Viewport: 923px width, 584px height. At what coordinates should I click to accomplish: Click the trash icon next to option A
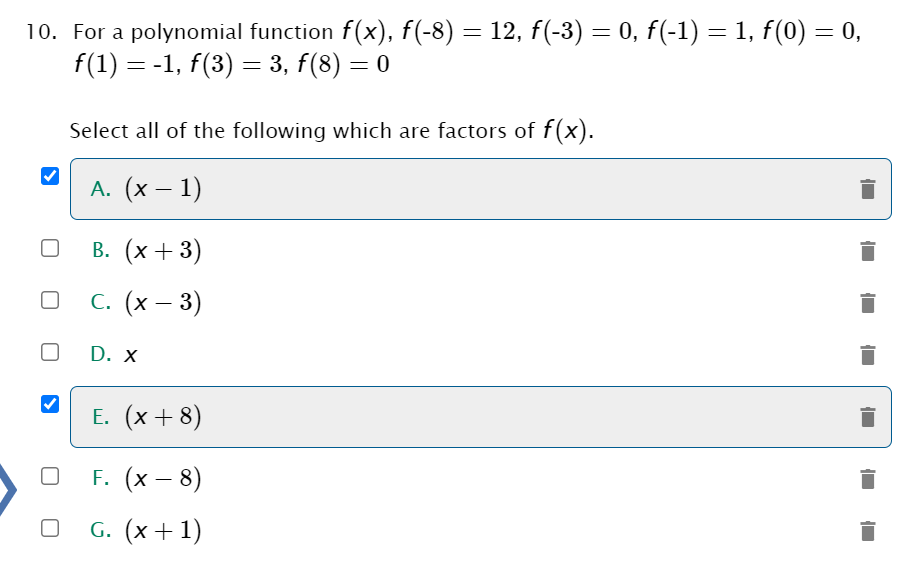(868, 190)
